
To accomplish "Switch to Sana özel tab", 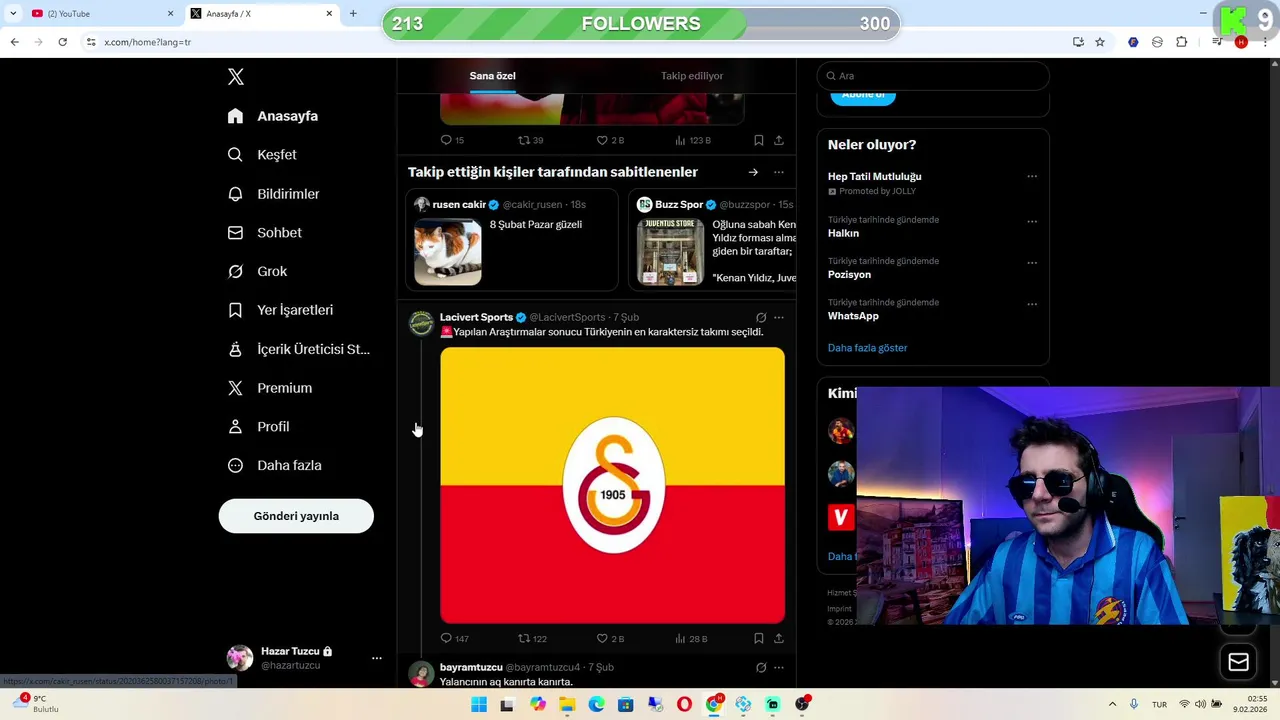I will (493, 76).
